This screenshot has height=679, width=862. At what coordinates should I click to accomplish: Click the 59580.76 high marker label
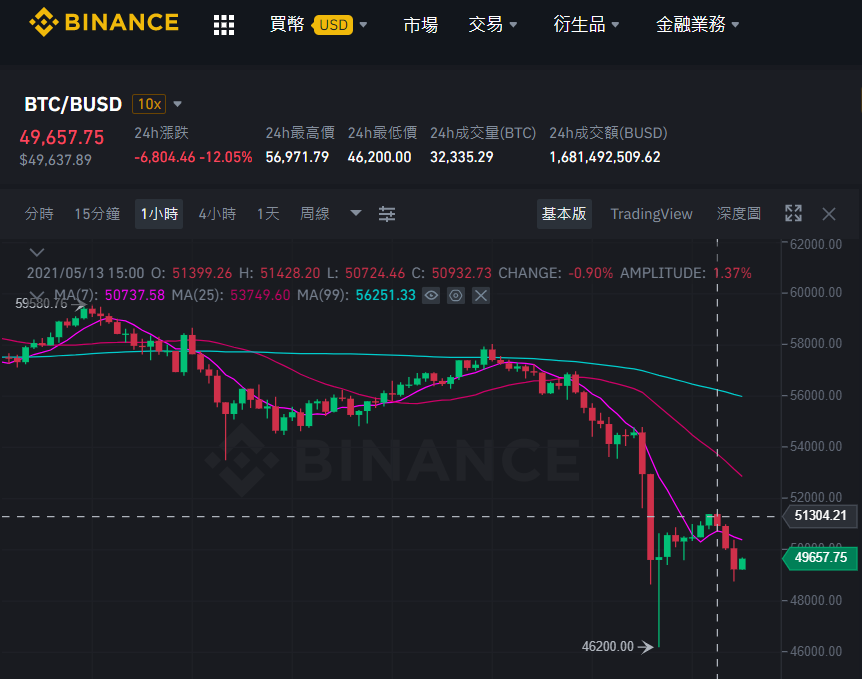tap(41, 303)
